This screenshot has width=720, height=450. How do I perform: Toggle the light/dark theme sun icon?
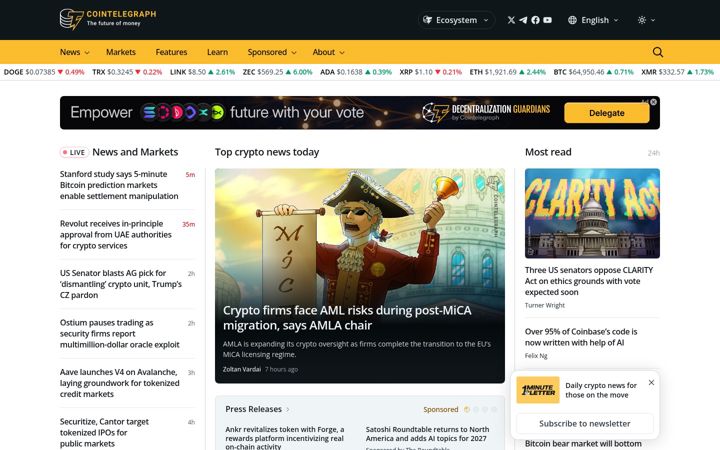[641, 20]
